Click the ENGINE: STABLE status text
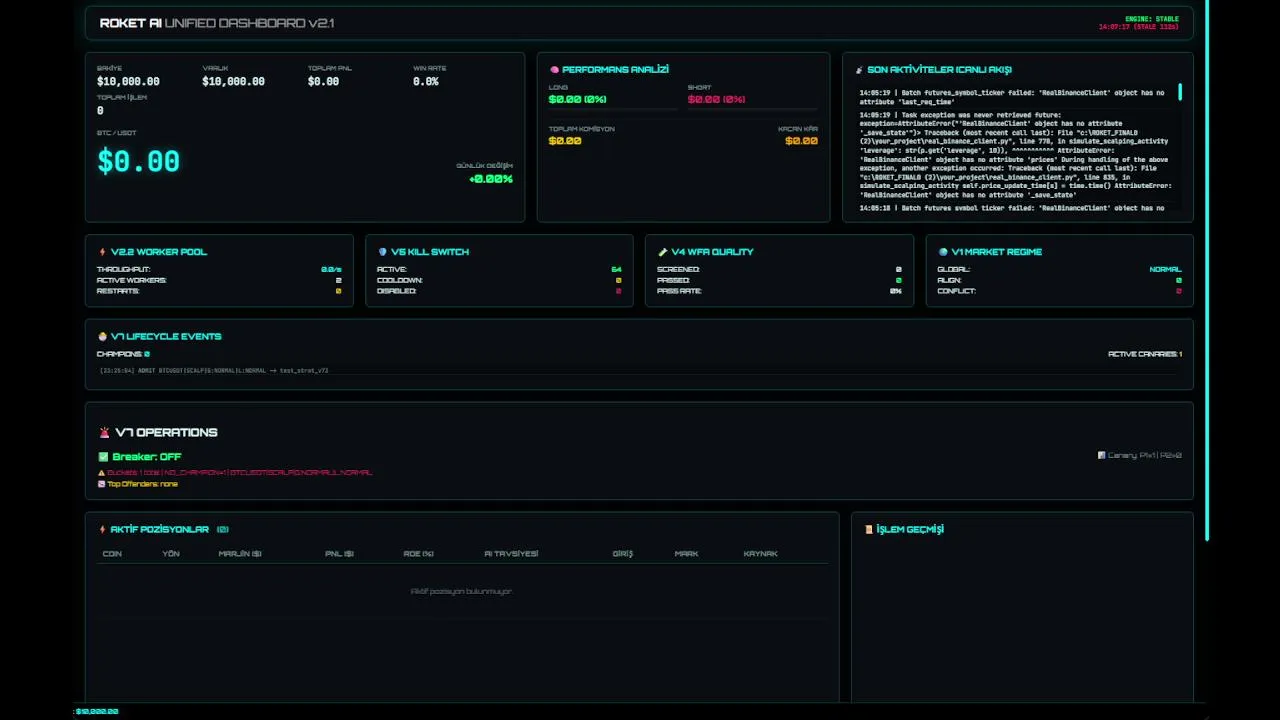 tap(1152, 19)
